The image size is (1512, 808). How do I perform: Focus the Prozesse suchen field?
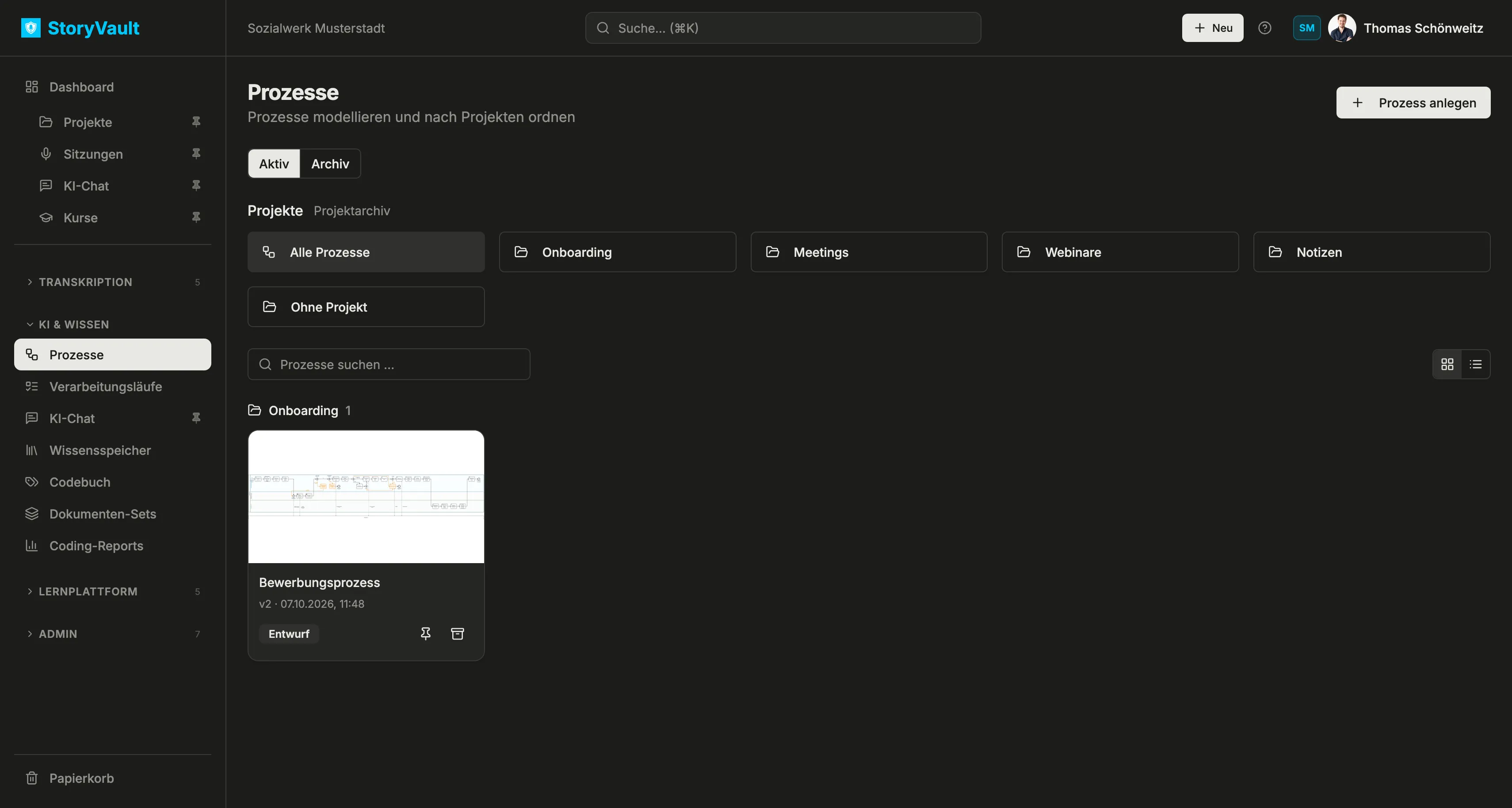pos(389,364)
